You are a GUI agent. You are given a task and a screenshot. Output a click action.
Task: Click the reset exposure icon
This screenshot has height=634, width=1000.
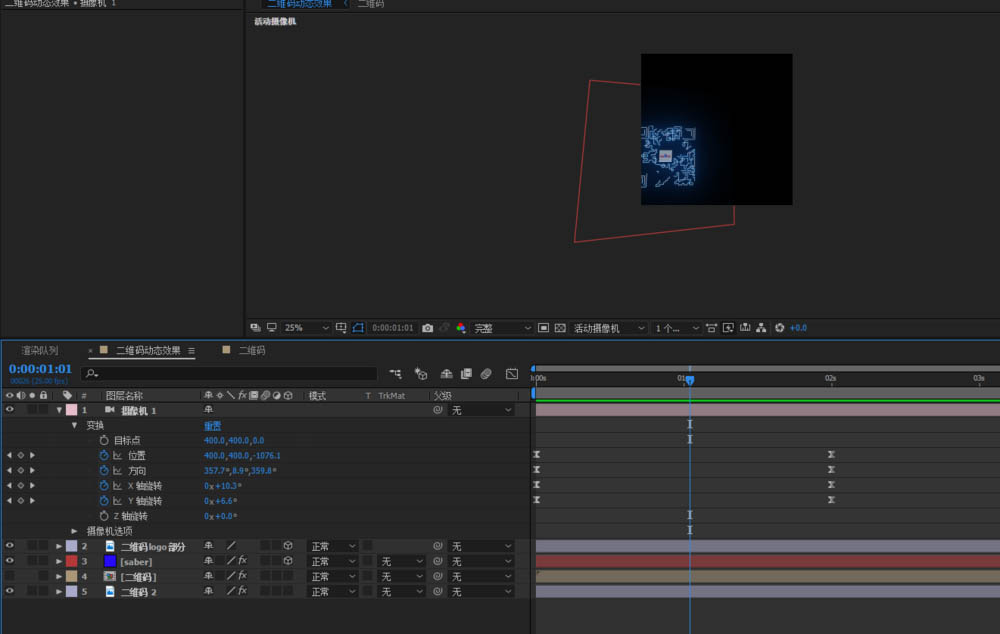779,328
